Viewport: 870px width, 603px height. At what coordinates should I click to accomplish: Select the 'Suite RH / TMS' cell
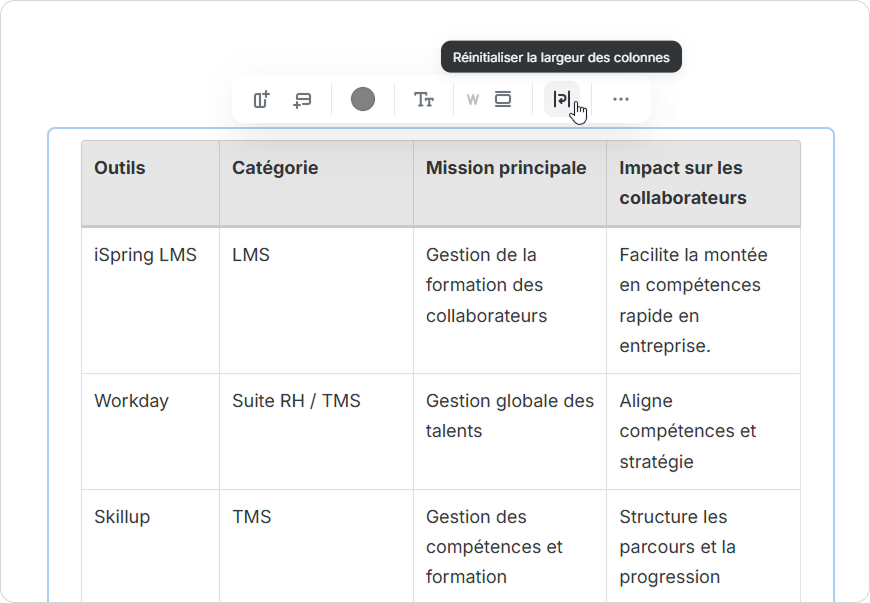pos(296,401)
